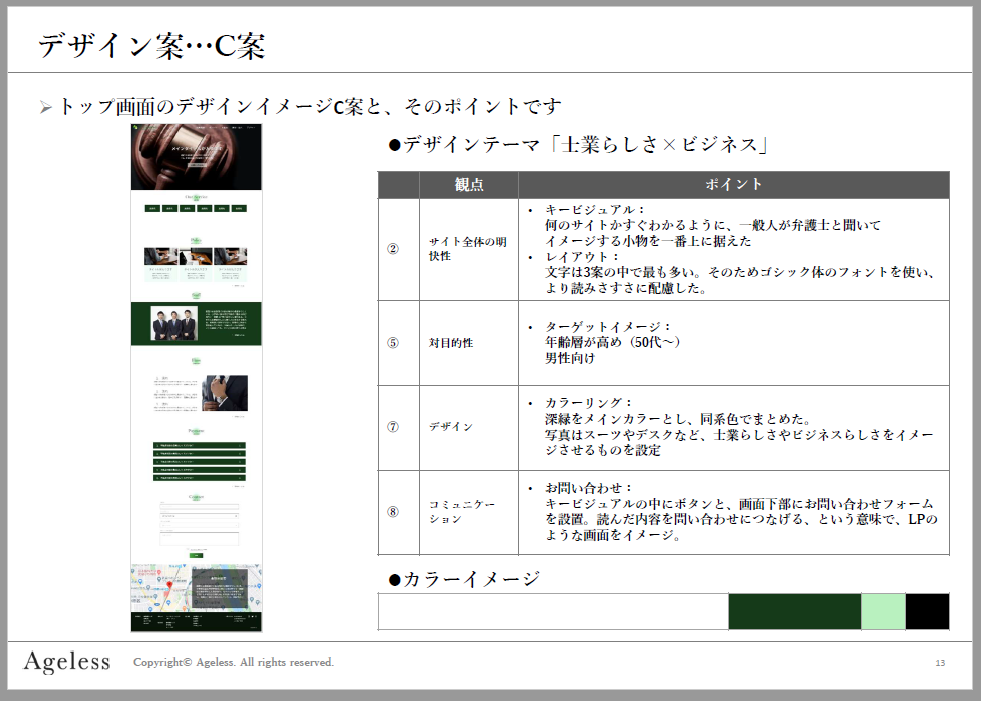
Task: Click the gavel hero image in mockup
Action: point(196,158)
